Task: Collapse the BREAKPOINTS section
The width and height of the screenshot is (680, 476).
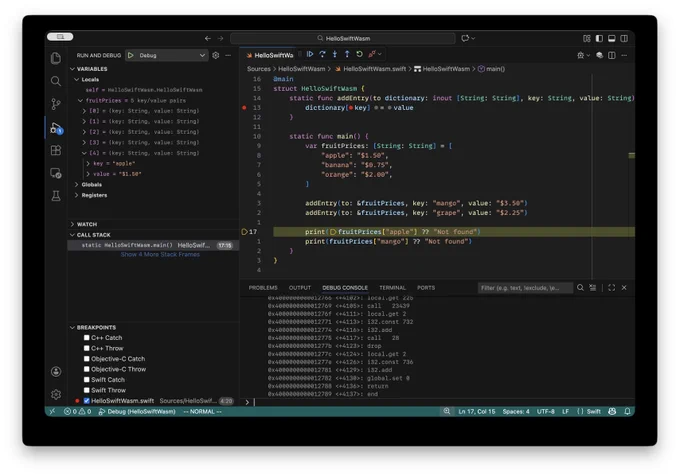Action: (72, 327)
